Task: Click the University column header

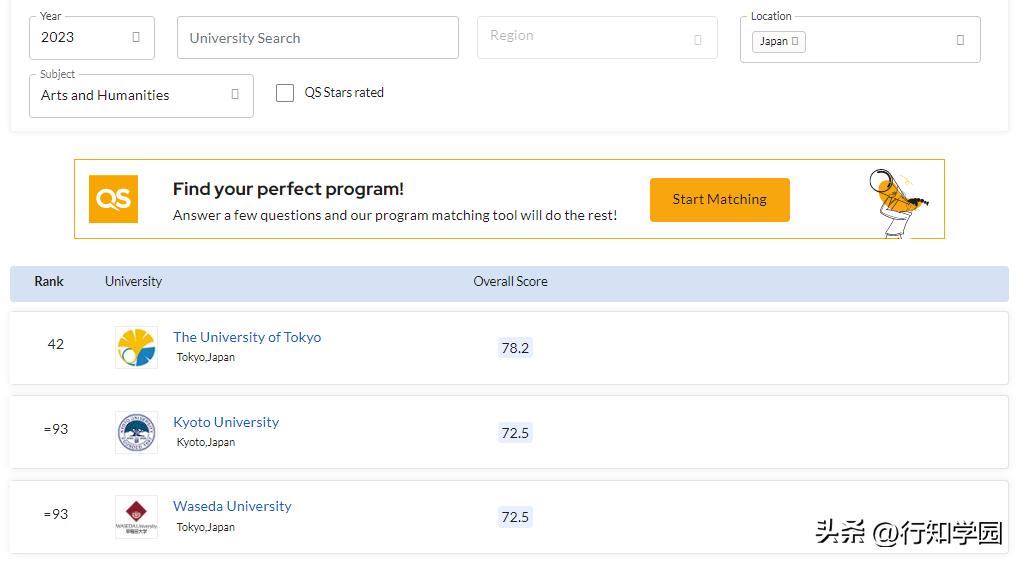Action: tap(133, 282)
